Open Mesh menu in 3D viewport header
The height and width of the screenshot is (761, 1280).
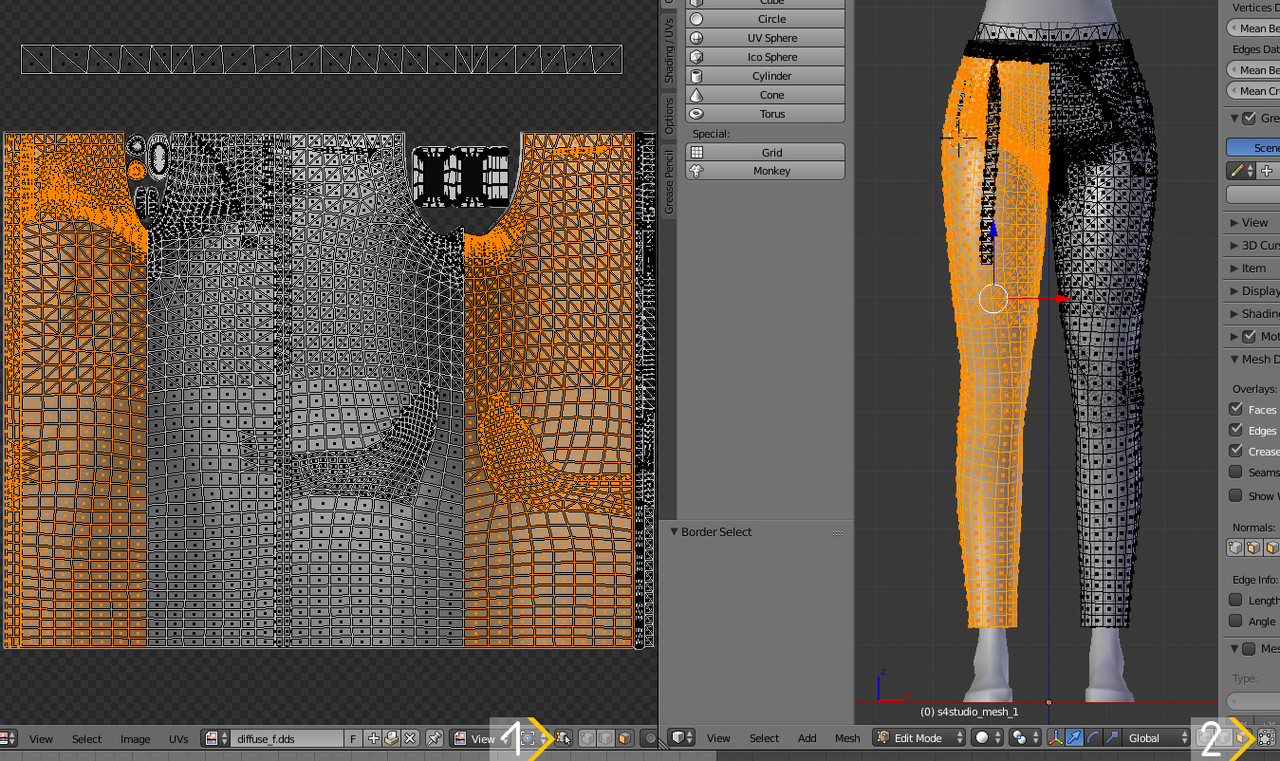pyautogui.click(x=847, y=738)
